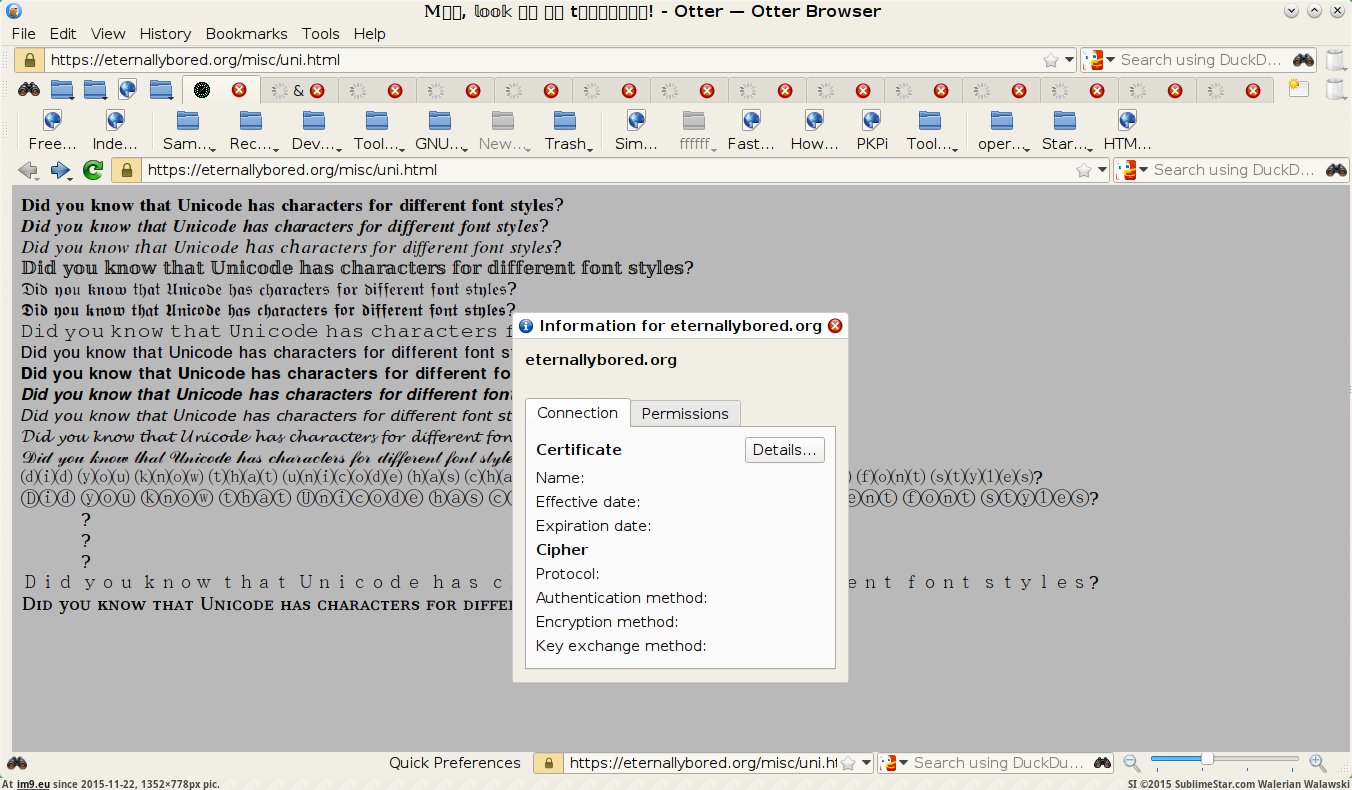Select the Connection tab in dialog

(x=577, y=412)
